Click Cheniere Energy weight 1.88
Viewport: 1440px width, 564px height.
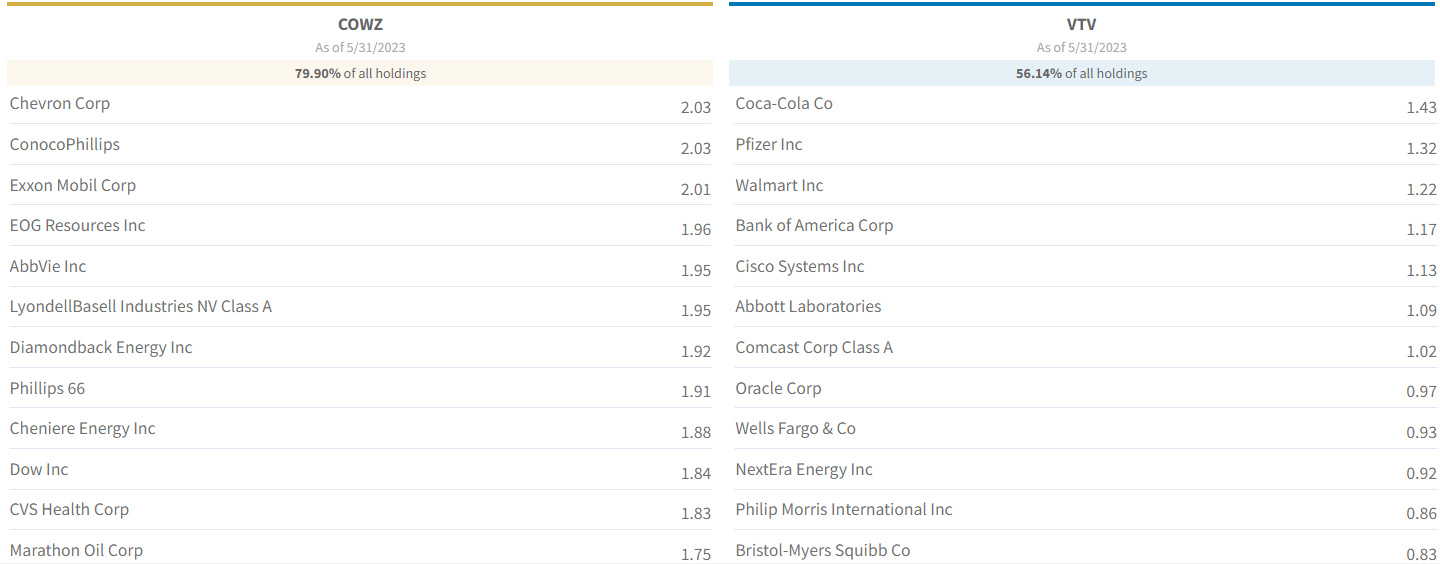[x=696, y=433]
